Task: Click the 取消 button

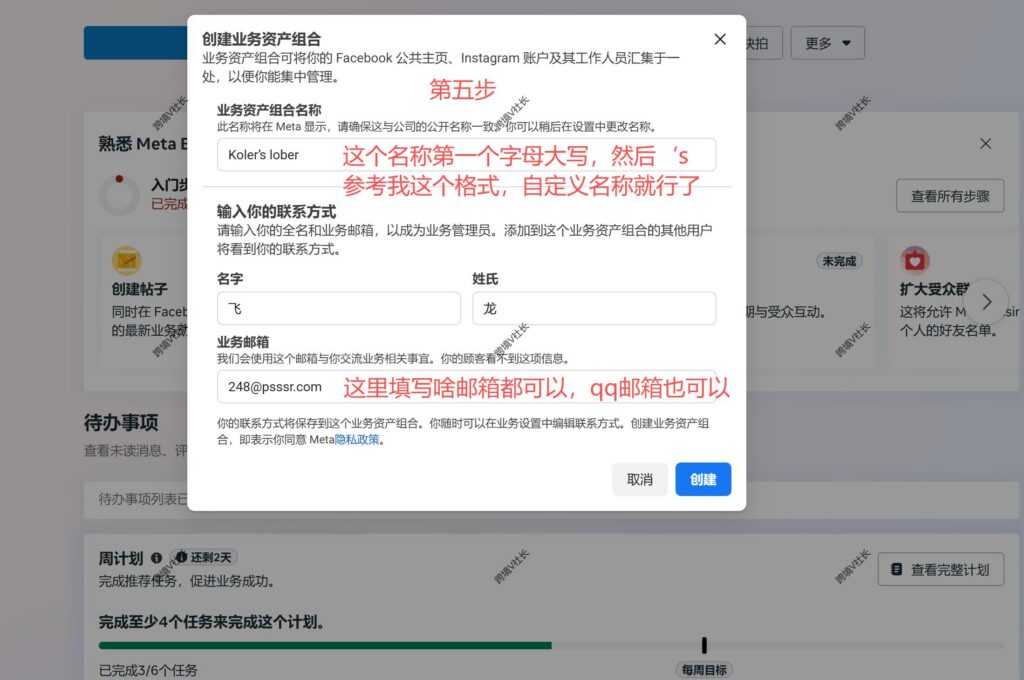Action: tap(639, 479)
